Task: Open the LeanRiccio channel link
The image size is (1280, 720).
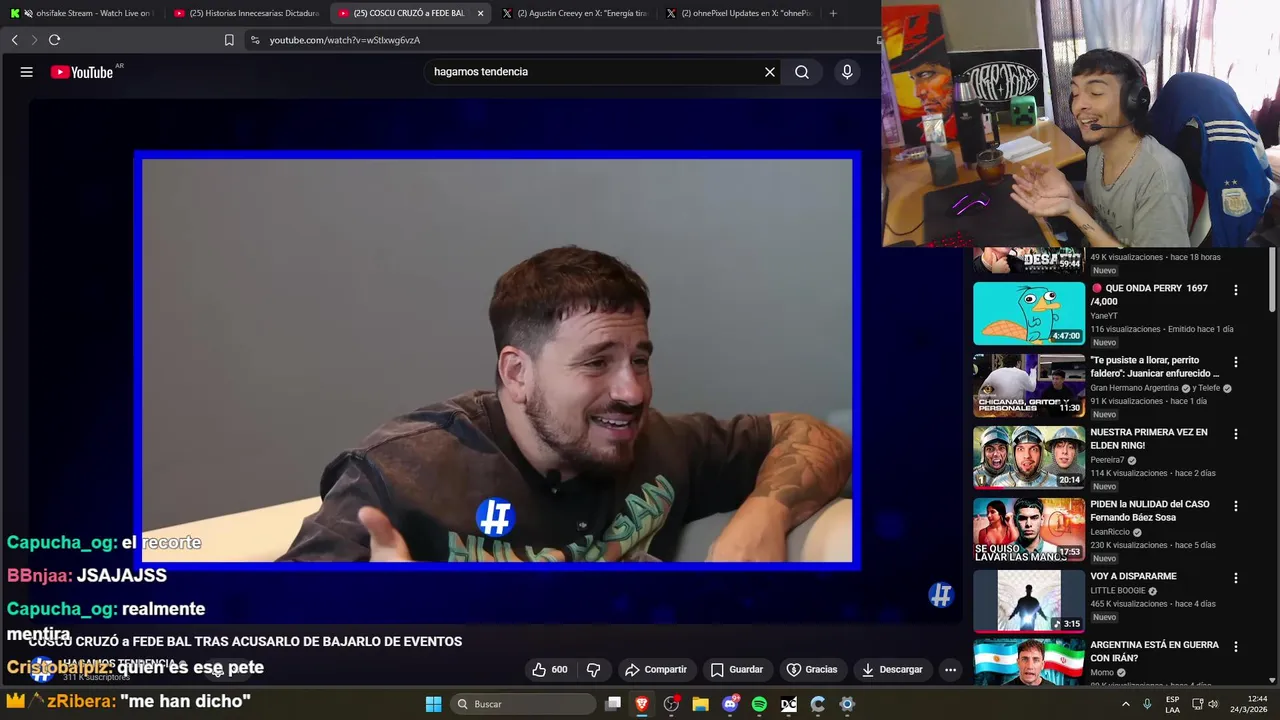Action: tap(1108, 532)
